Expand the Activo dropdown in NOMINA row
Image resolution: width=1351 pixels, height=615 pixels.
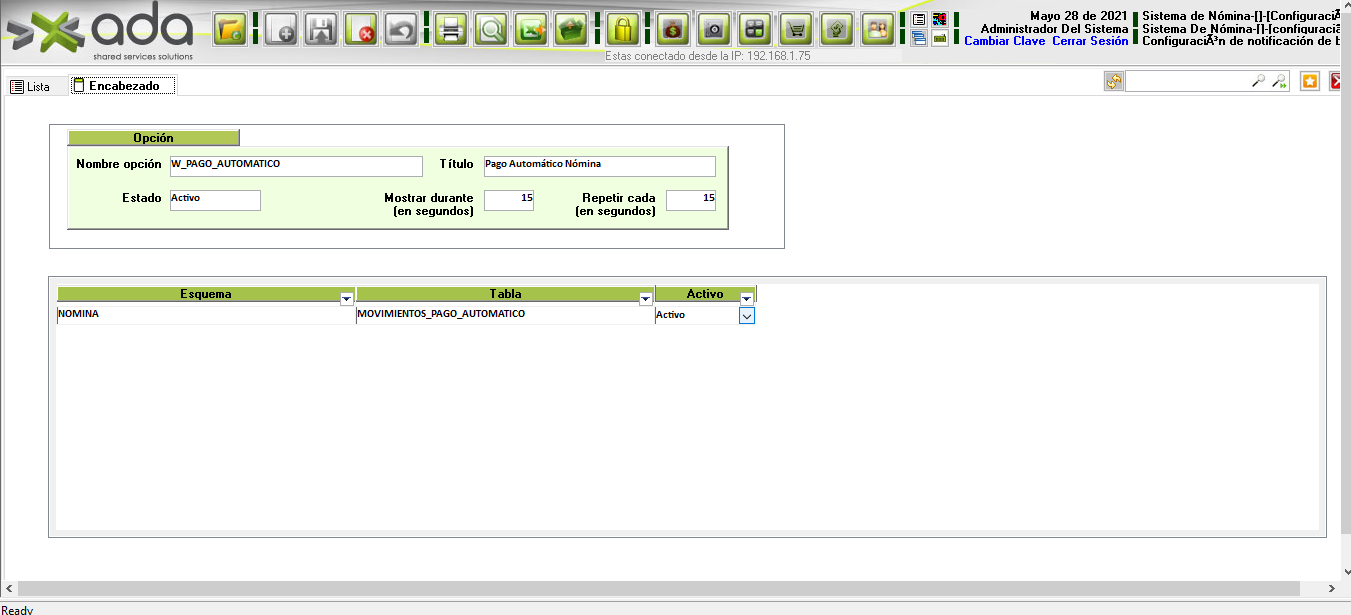(746, 315)
